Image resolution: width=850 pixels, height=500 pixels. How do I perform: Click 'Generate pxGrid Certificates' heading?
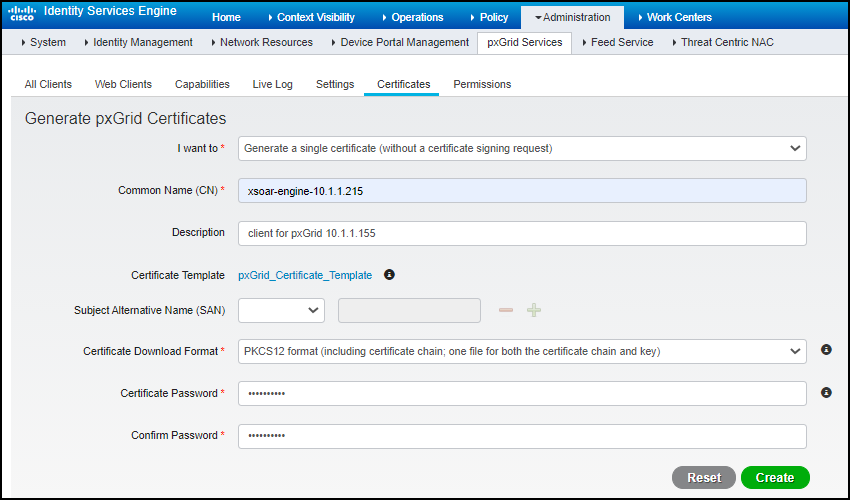(126, 118)
